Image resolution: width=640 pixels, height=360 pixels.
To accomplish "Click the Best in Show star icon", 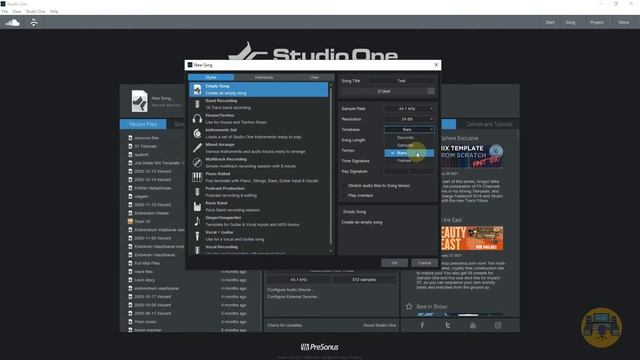I will coord(409,306).
